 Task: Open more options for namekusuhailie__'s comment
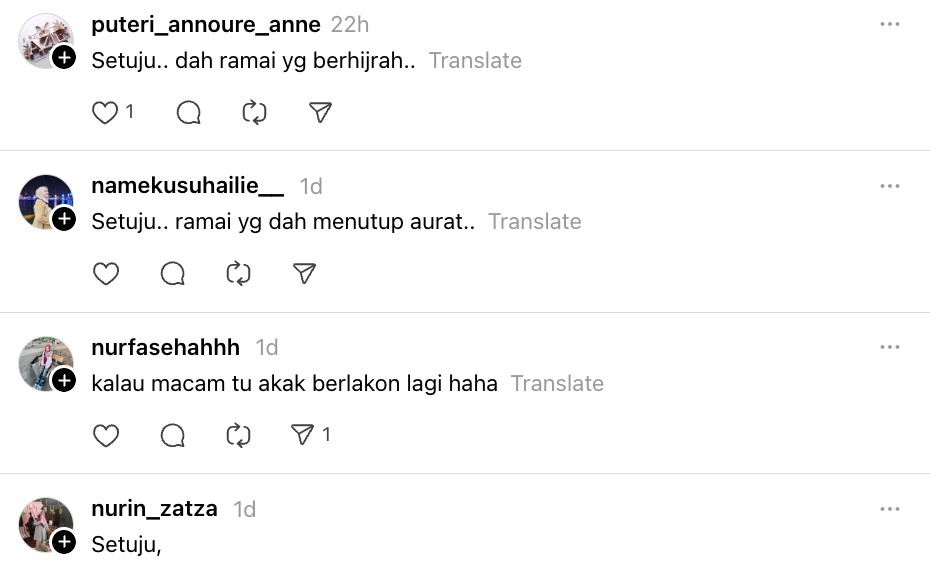890,186
